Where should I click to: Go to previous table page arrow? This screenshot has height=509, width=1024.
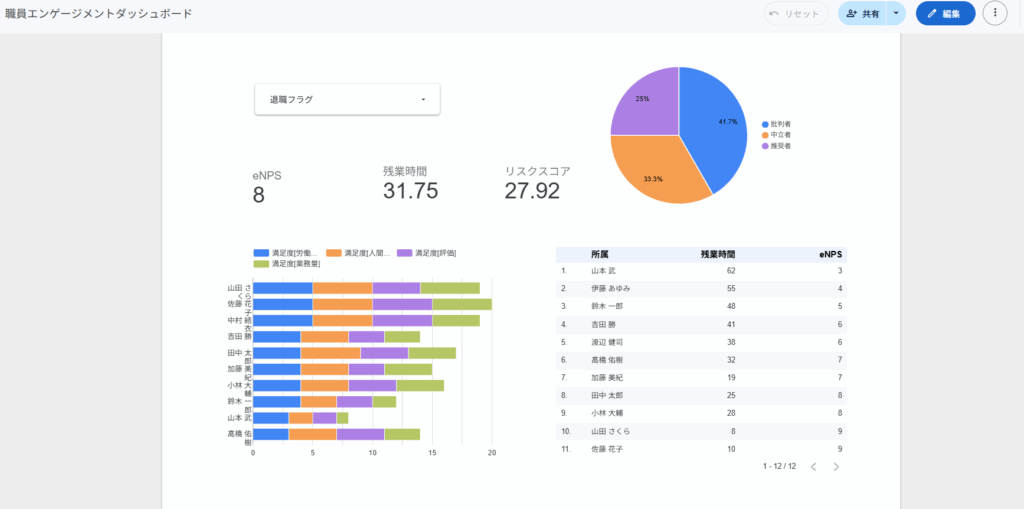click(x=813, y=467)
